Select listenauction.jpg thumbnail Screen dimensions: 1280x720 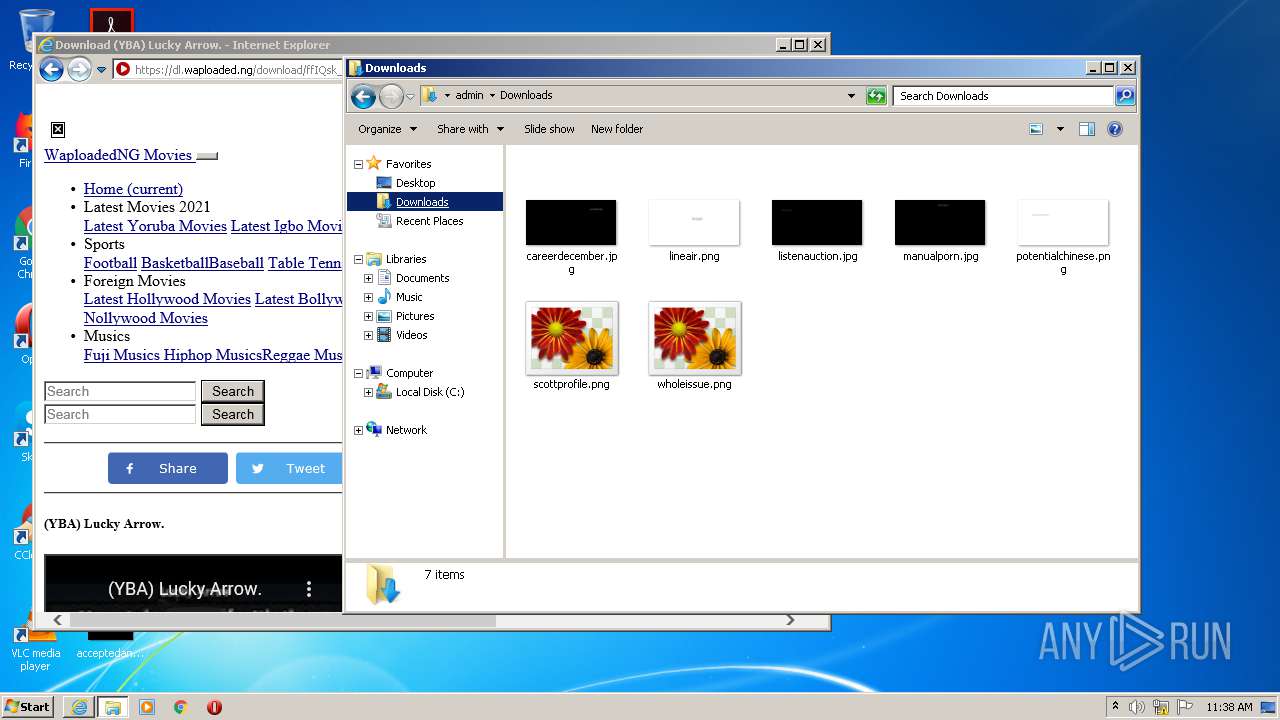[817, 222]
